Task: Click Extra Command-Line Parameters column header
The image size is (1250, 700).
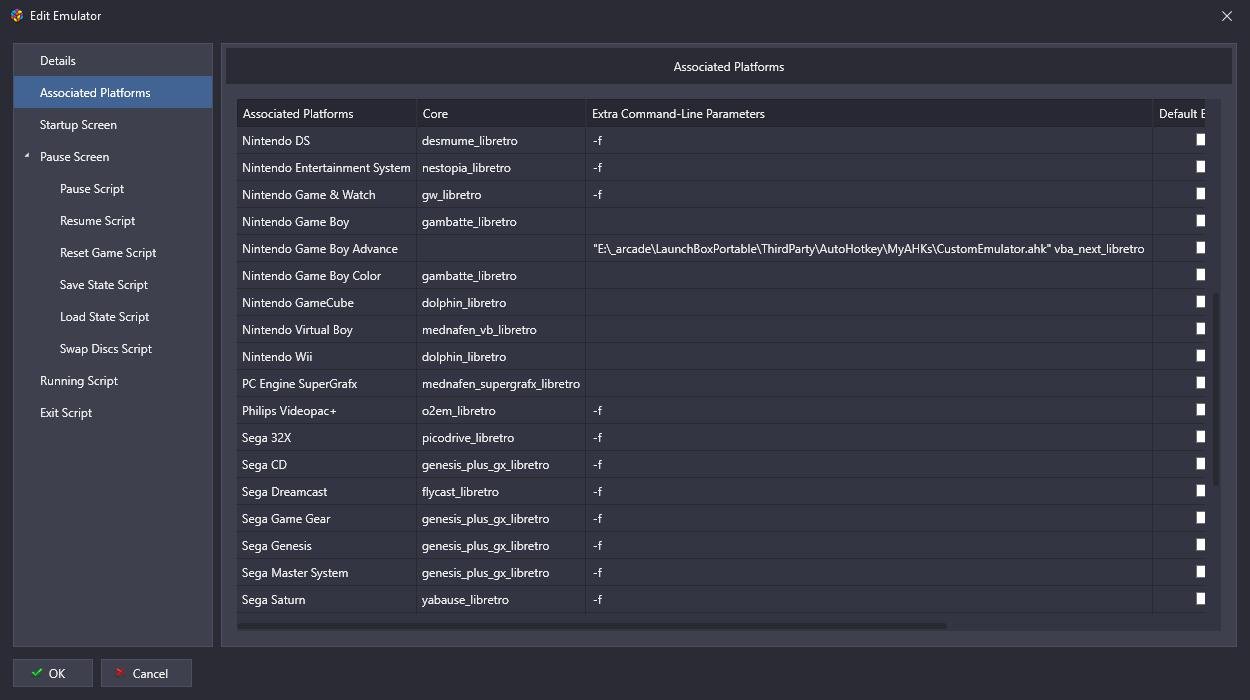Action: coord(869,113)
